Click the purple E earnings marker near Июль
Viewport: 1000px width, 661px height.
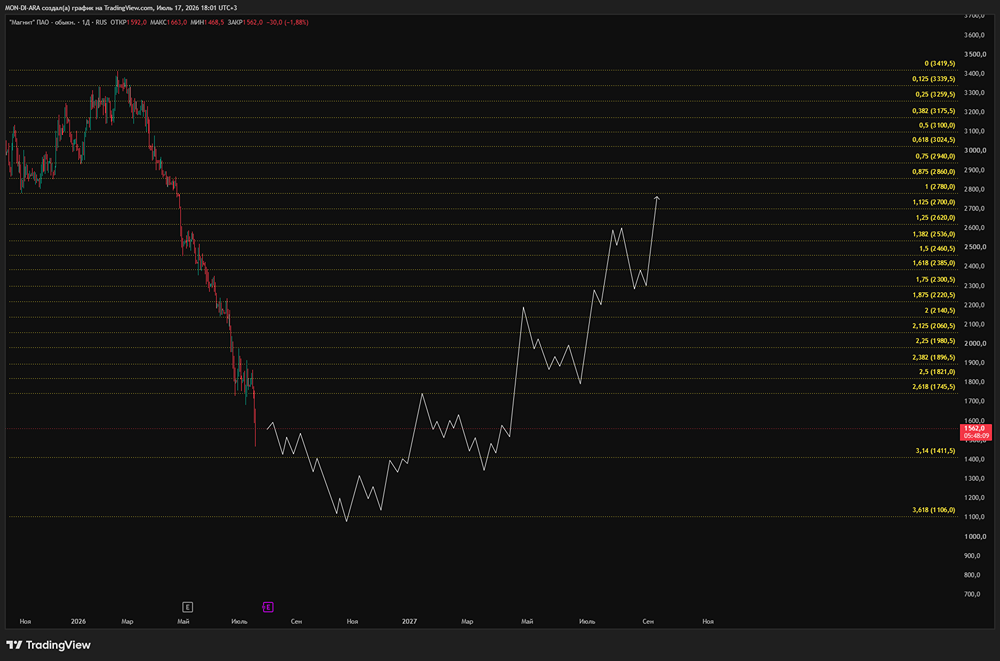pos(268,607)
